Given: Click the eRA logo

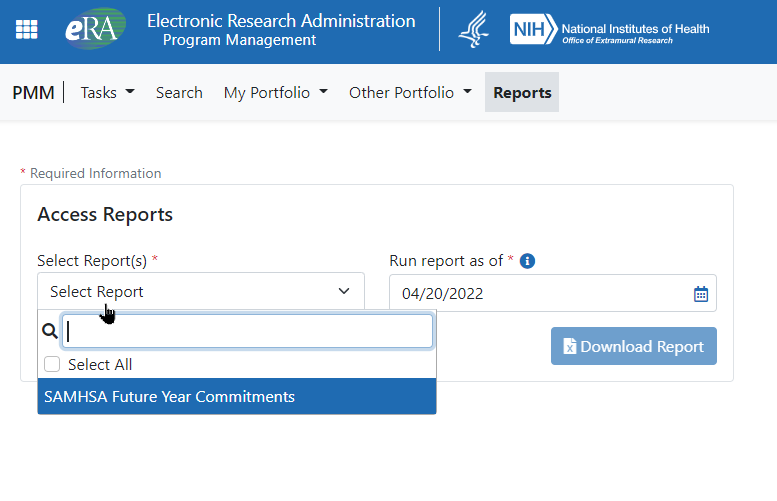Looking at the screenshot, I should click(95, 30).
